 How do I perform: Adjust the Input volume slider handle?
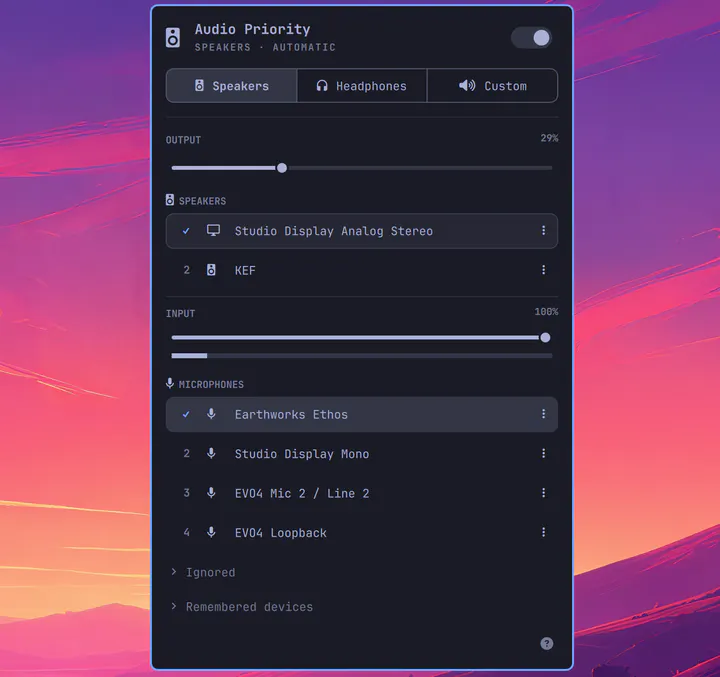(545, 338)
